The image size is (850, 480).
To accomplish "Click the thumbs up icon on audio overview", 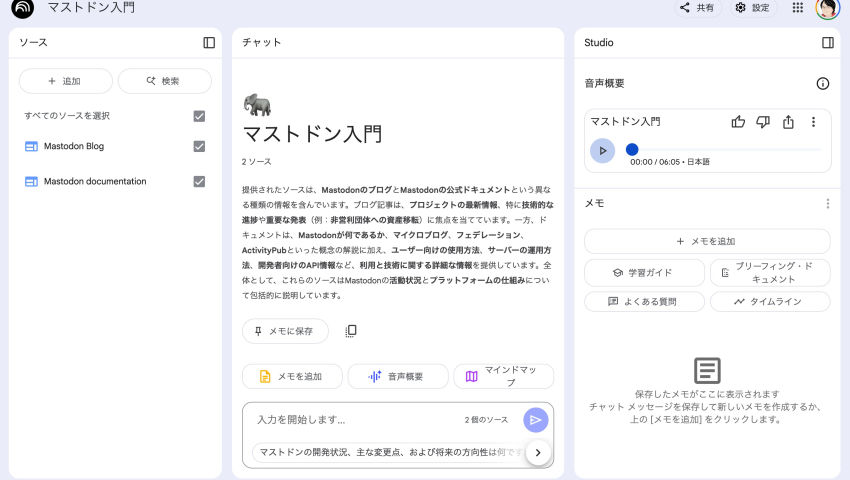I will (x=738, y=122).
